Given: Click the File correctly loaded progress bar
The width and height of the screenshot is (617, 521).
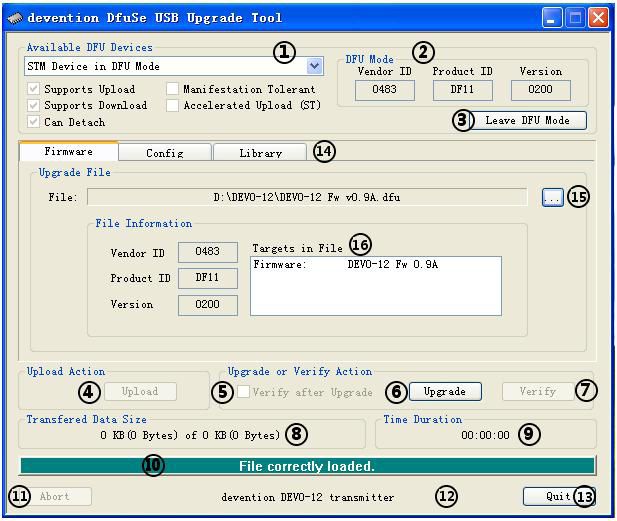Looking at the screenshot, I should click(307, 466).
